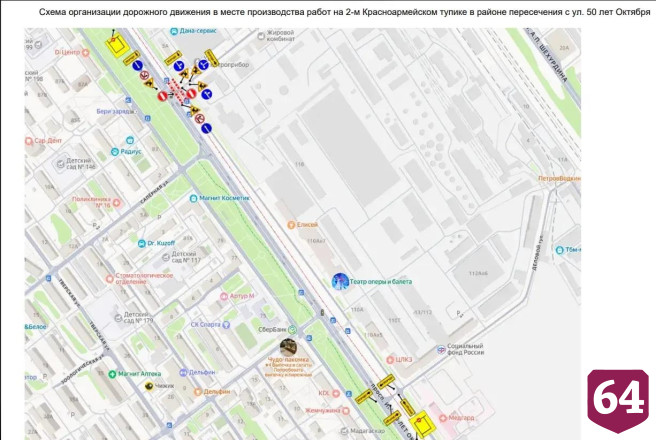Click the Артур М pink marker

coord(224,296)
